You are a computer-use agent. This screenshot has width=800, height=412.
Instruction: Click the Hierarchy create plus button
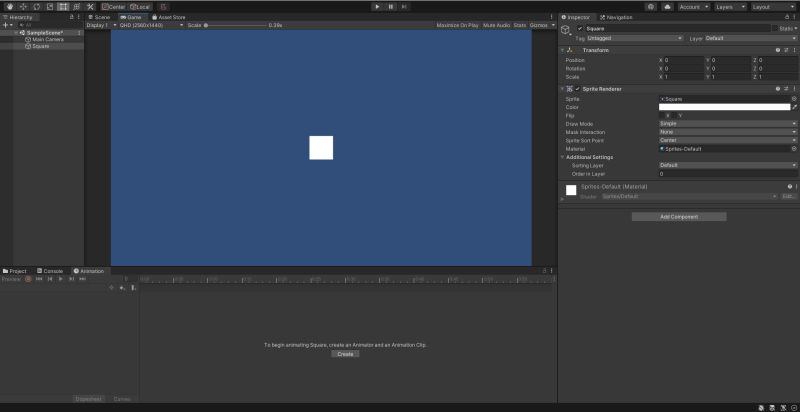click(x=7, y=25)
